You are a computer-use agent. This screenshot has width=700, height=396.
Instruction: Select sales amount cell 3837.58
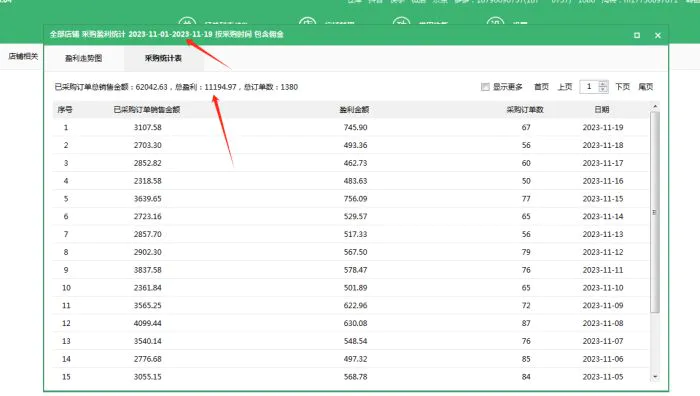click(x=147, y=270)
